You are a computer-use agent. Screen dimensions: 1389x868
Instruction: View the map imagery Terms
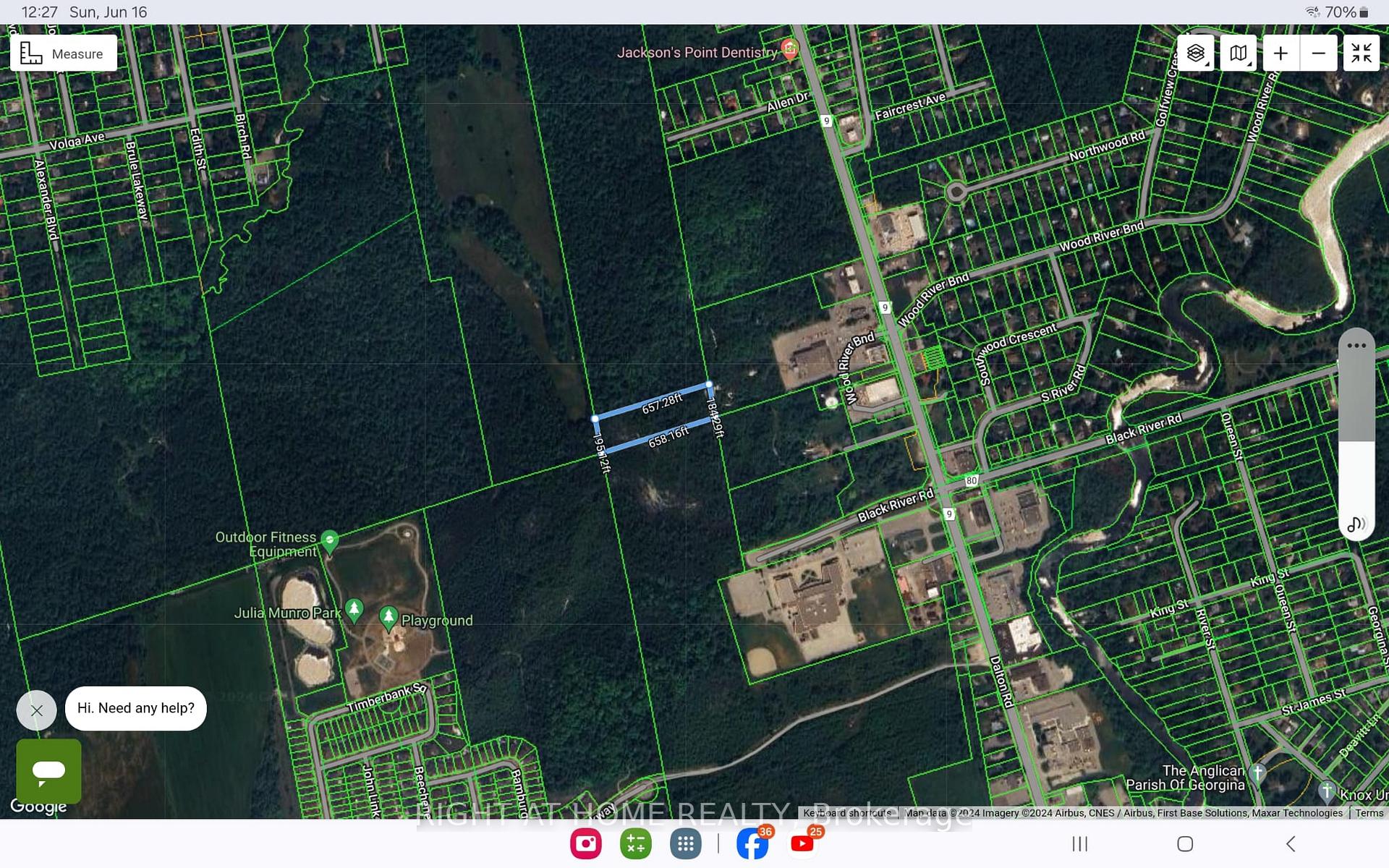pos(1369,813)
